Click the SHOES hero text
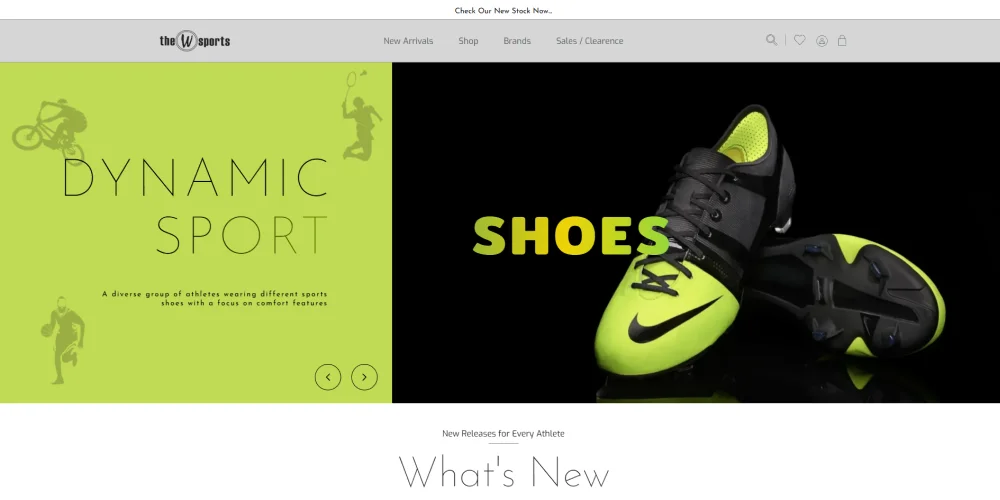 [x=570, y=237]
